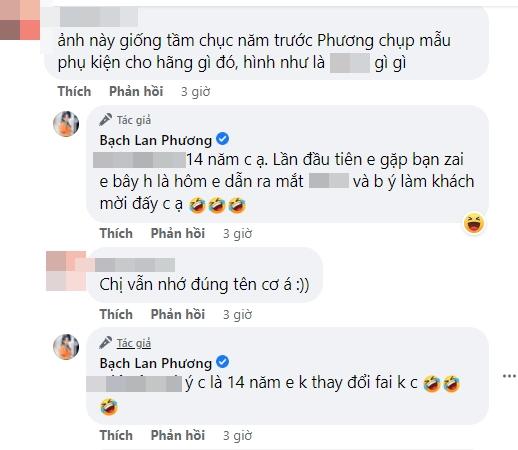Click the '3 giờ' timestamp under top comment
Viewport: 518px width, 450px height.
click(195, 92)
